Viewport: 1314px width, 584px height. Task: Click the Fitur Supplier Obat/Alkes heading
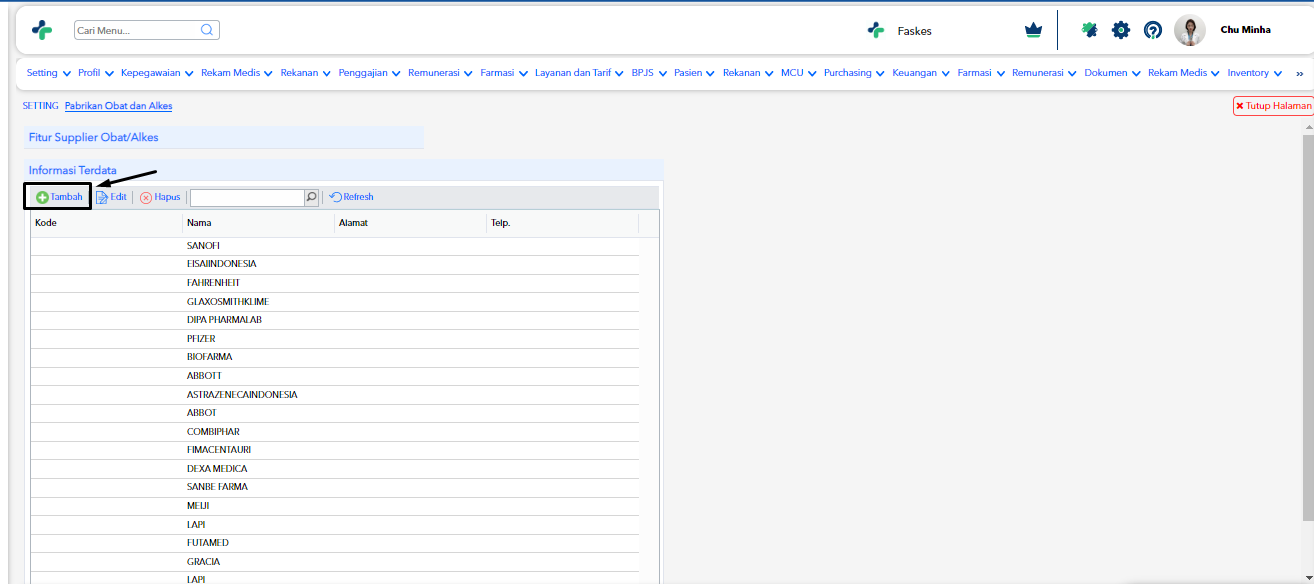[x=94, y=137]
